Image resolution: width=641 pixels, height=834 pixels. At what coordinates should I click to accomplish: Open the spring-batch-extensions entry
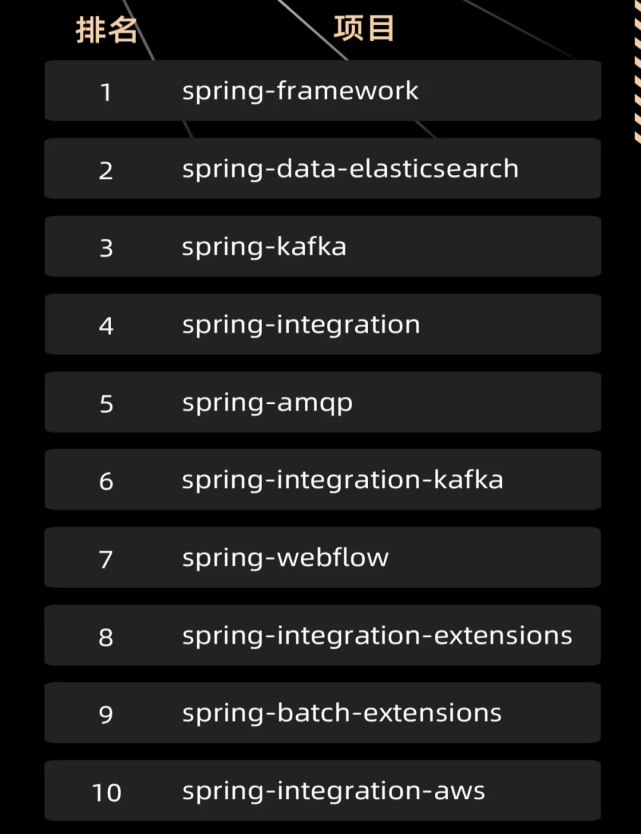click(x=323, y=713)
